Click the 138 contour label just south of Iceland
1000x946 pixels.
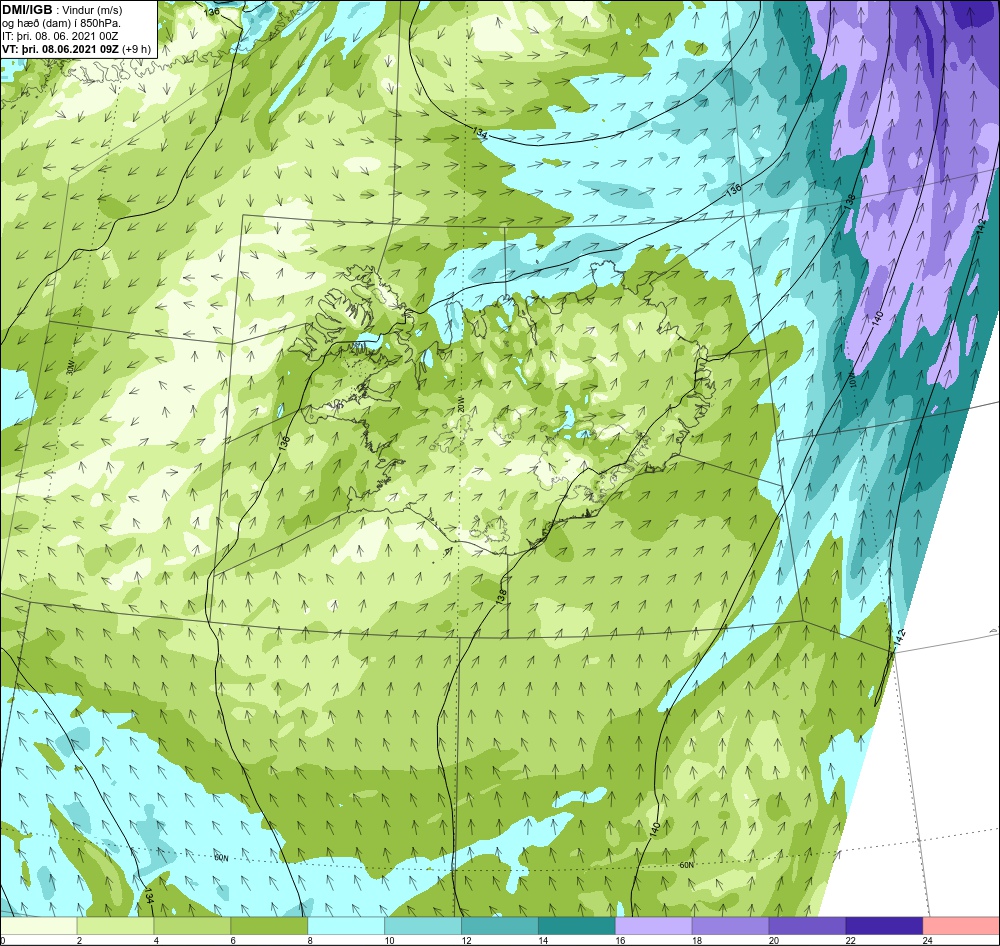pos(502,597)
